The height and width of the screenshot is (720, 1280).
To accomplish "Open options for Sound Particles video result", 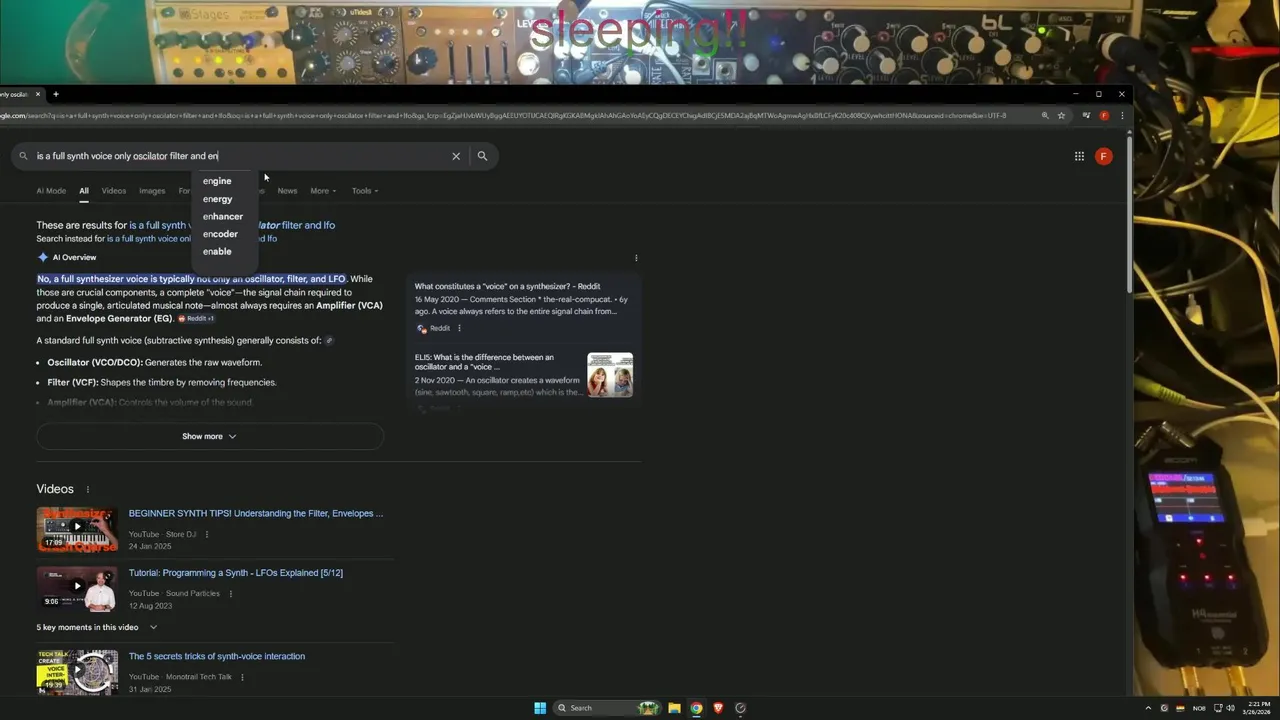I will pos(230,593).
